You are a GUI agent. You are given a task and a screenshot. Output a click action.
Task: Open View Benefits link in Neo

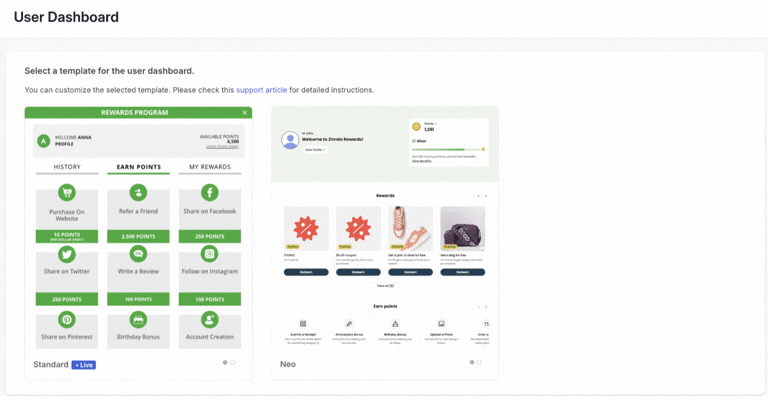point(422,161)
